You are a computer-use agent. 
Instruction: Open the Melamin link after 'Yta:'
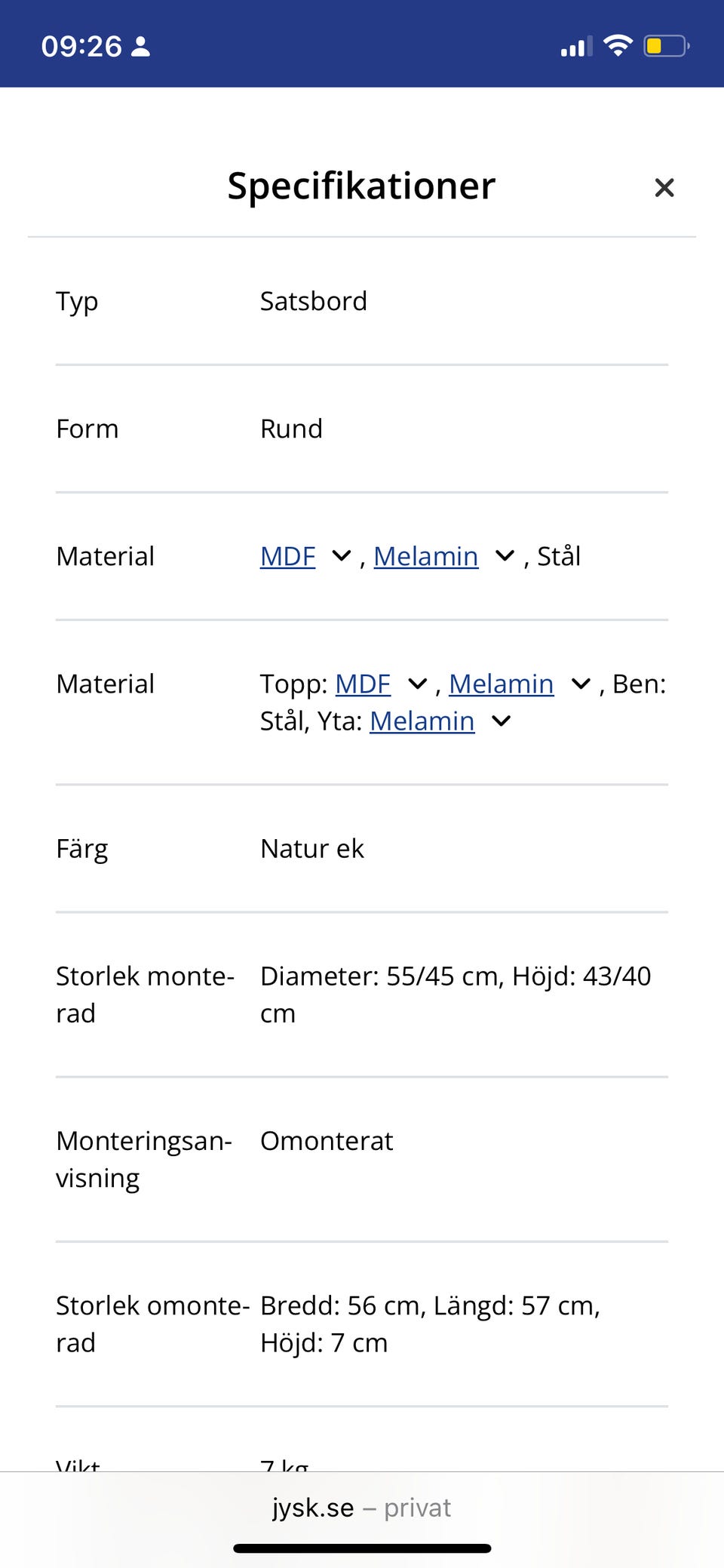422,721
